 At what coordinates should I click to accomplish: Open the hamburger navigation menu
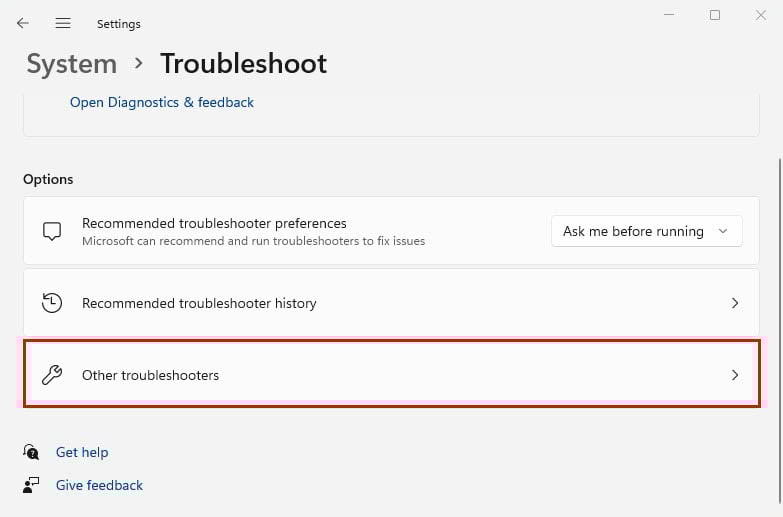click(63, 23)
